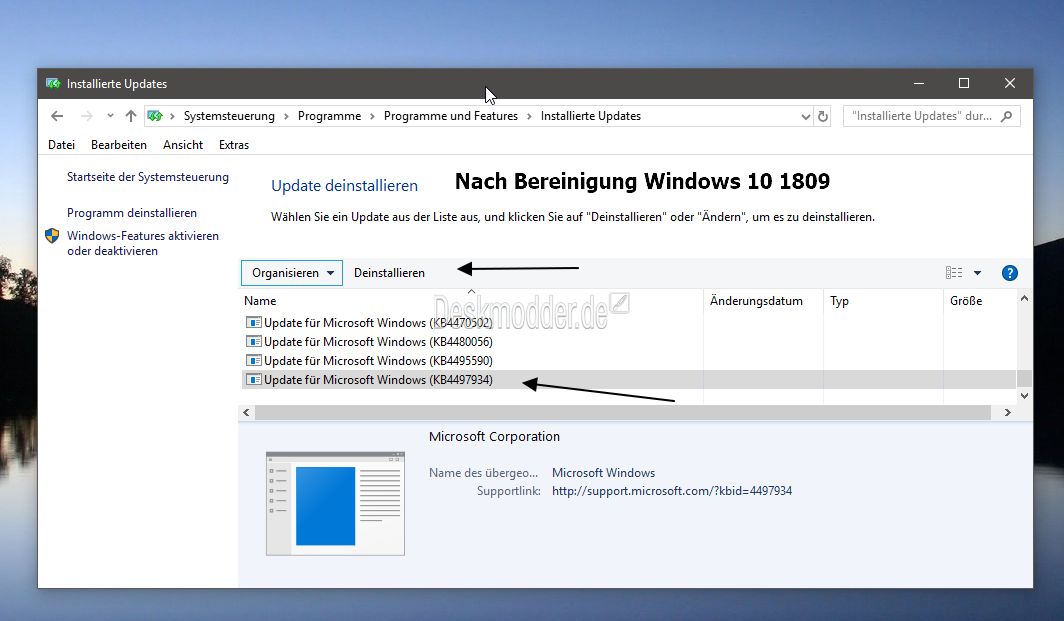Screen dimensions: 1064x621
Task: Click the horizontal scrollbar left arrow
Action: pyautogui.click(x=246, y=412)
